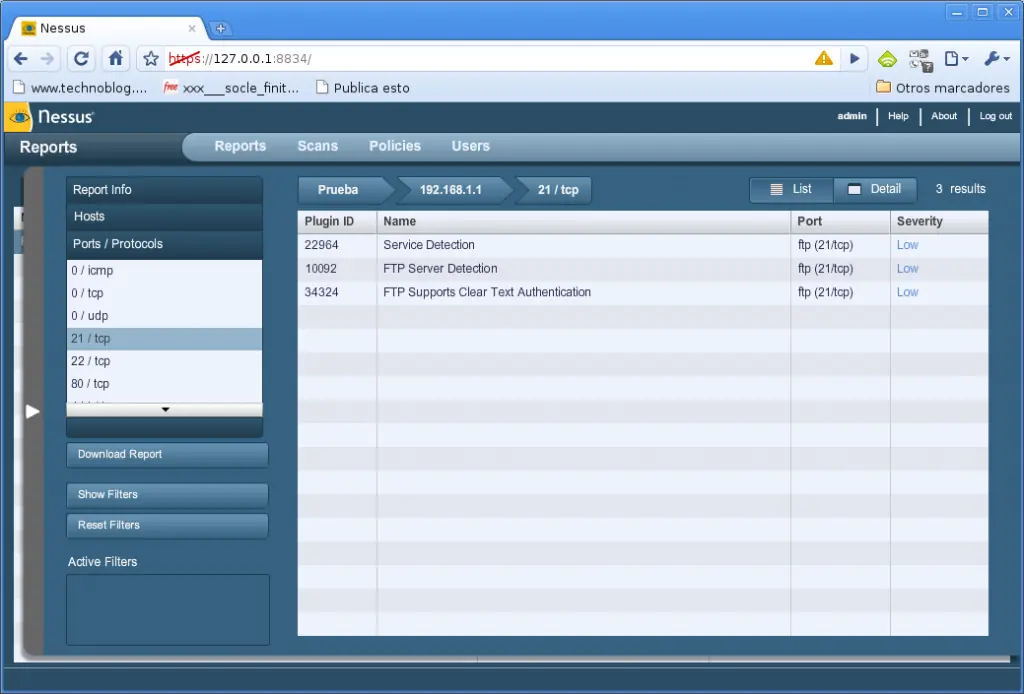Image resolution: width=1024 pixels, height=694 pixels.
Task: Open the Otros marcadores bookmarks folder
Action: point(943,87)
